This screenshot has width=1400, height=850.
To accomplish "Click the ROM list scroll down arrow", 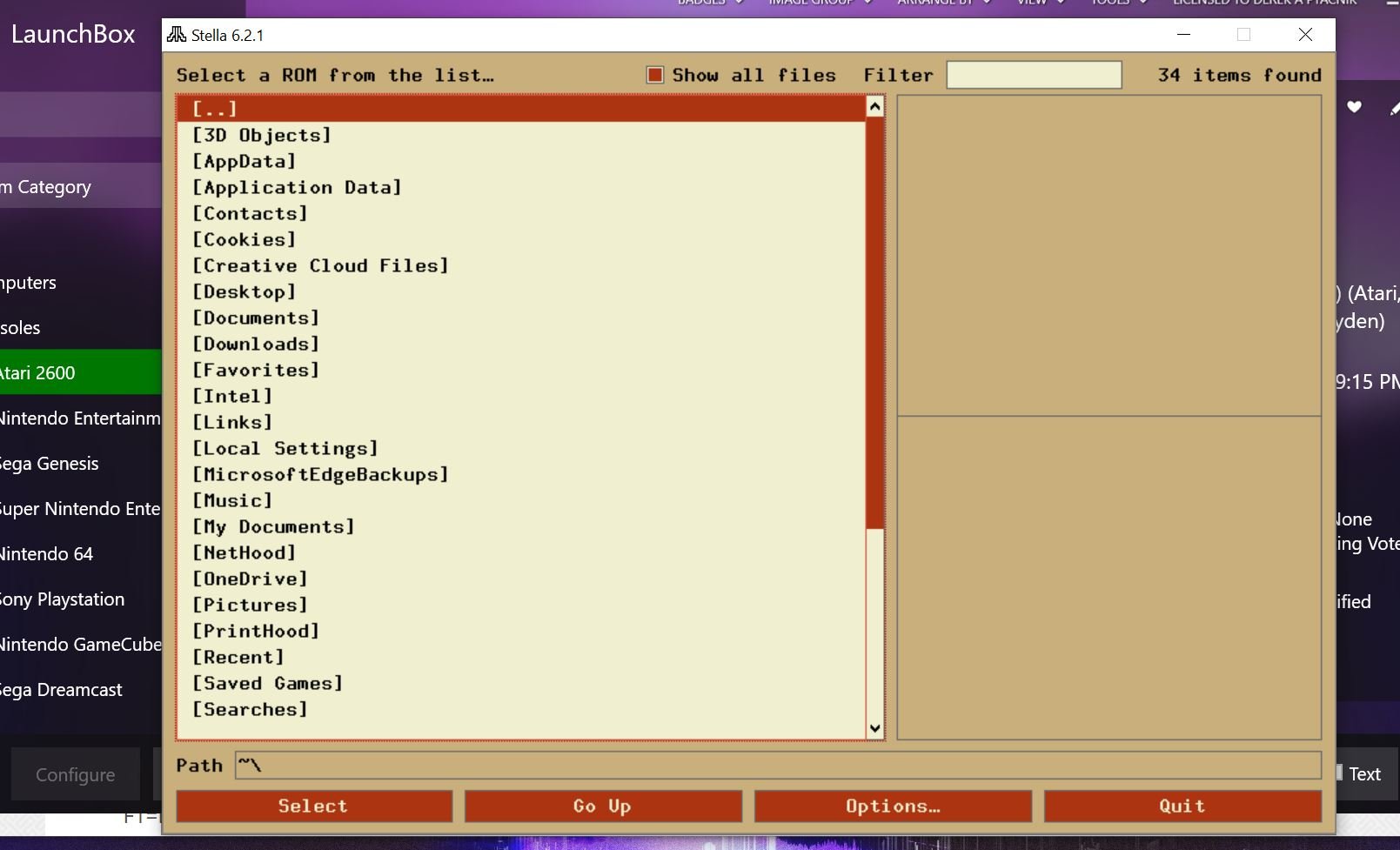I will [875, 728].
